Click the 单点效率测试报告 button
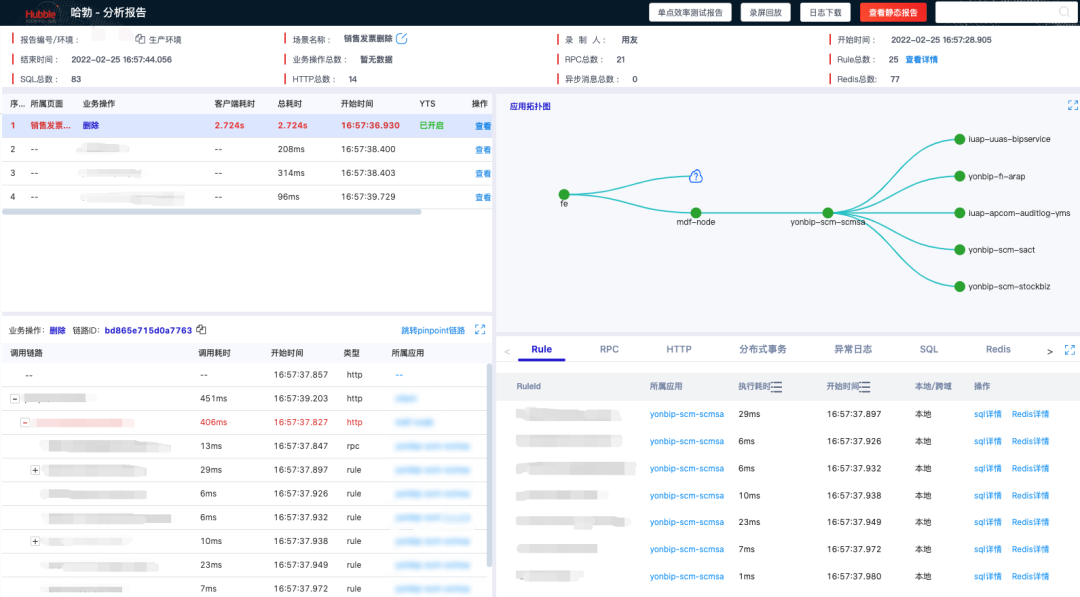The width and height of the screenshot is (1080, 597). pyautogui.click(x=690, y=12)
